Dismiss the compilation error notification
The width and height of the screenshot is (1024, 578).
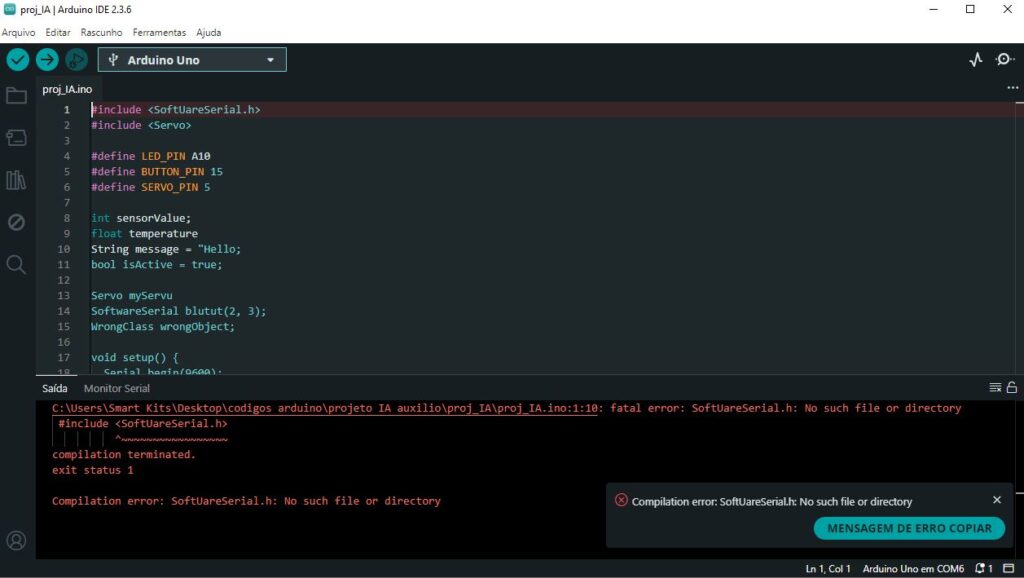pyautogui.click(x=996, y=500)
